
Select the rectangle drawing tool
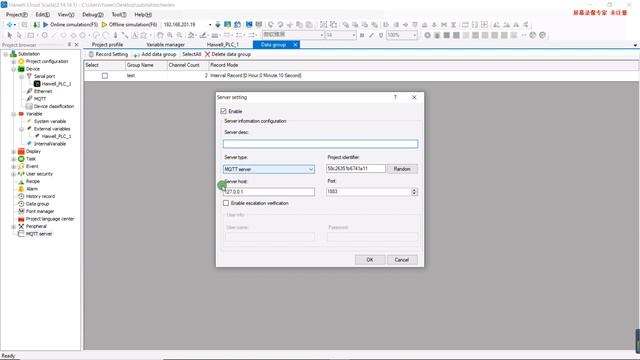(x=31, y=36)
